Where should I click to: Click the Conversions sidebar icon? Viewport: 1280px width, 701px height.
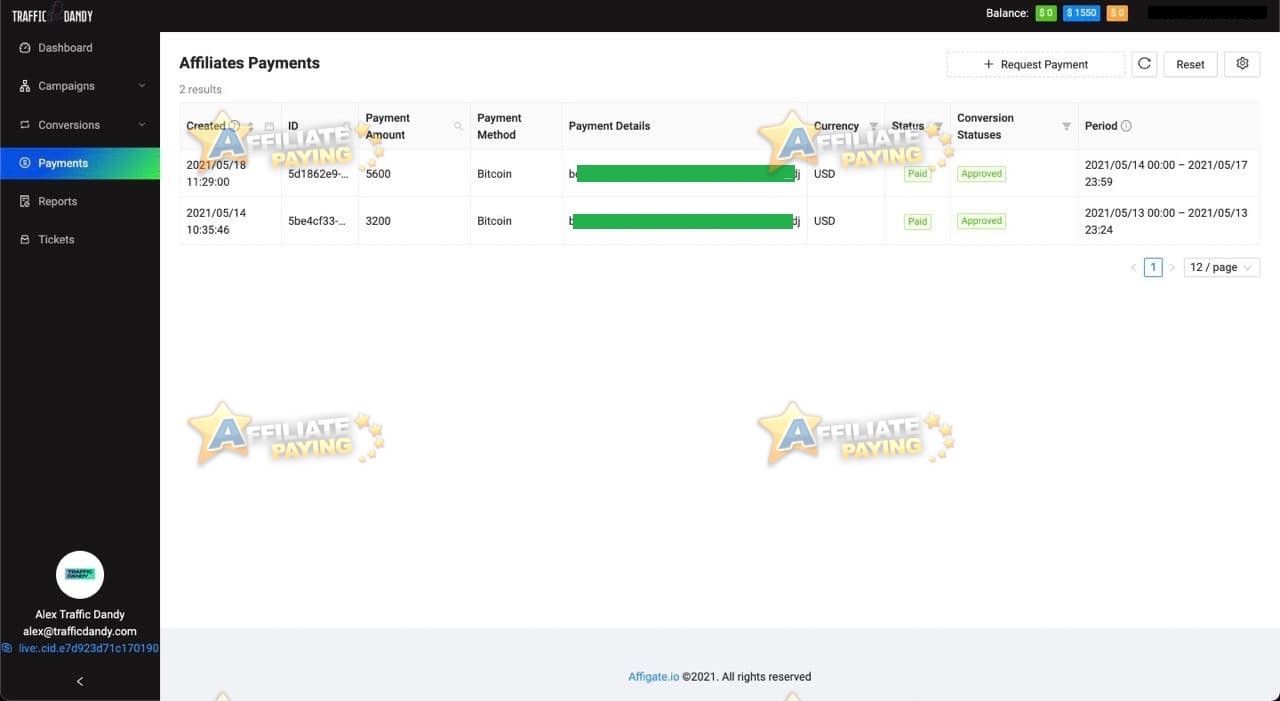click(x=25, y=125)
